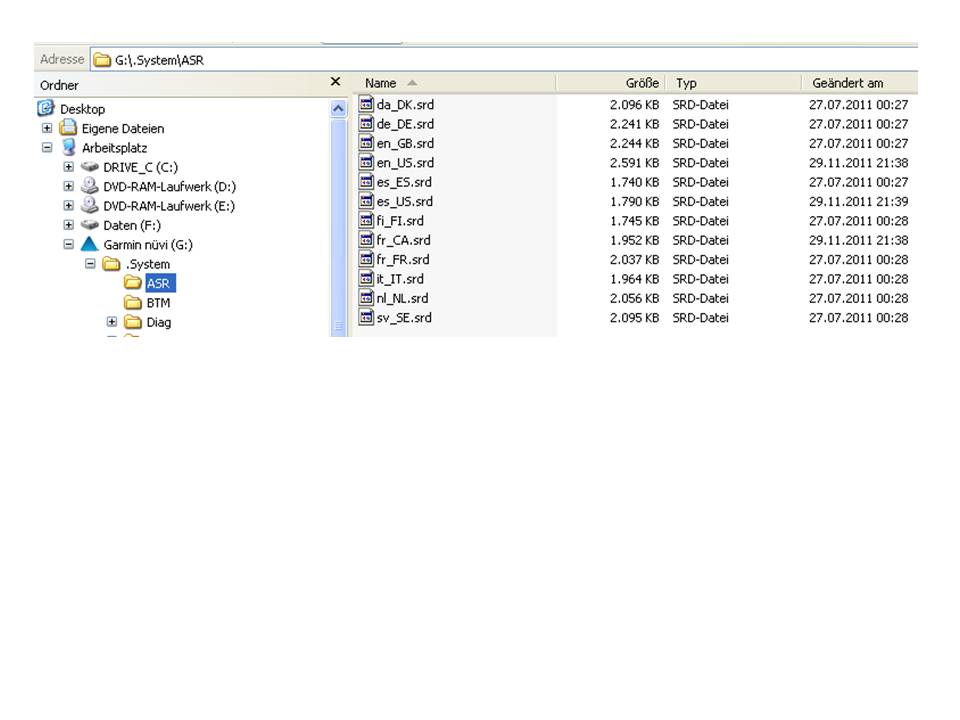Image resolution: width=960 pixels, height=720 pixels.
Task: Click the de_DE.srd file icon
Action: [366, 124]
